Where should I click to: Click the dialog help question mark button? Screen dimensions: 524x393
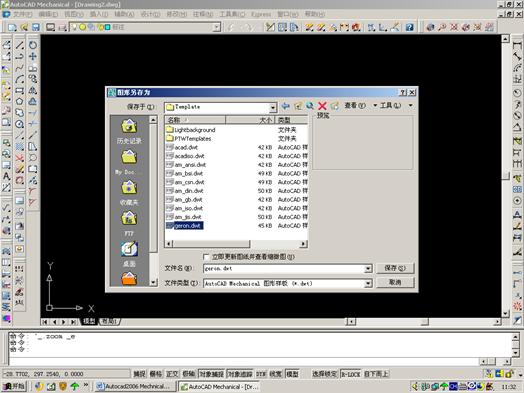point(403,92)
